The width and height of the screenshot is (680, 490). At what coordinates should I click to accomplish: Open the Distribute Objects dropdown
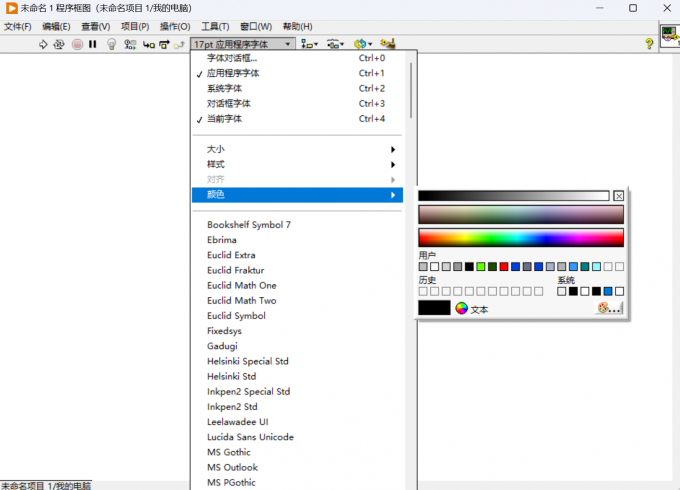[335, 44]
